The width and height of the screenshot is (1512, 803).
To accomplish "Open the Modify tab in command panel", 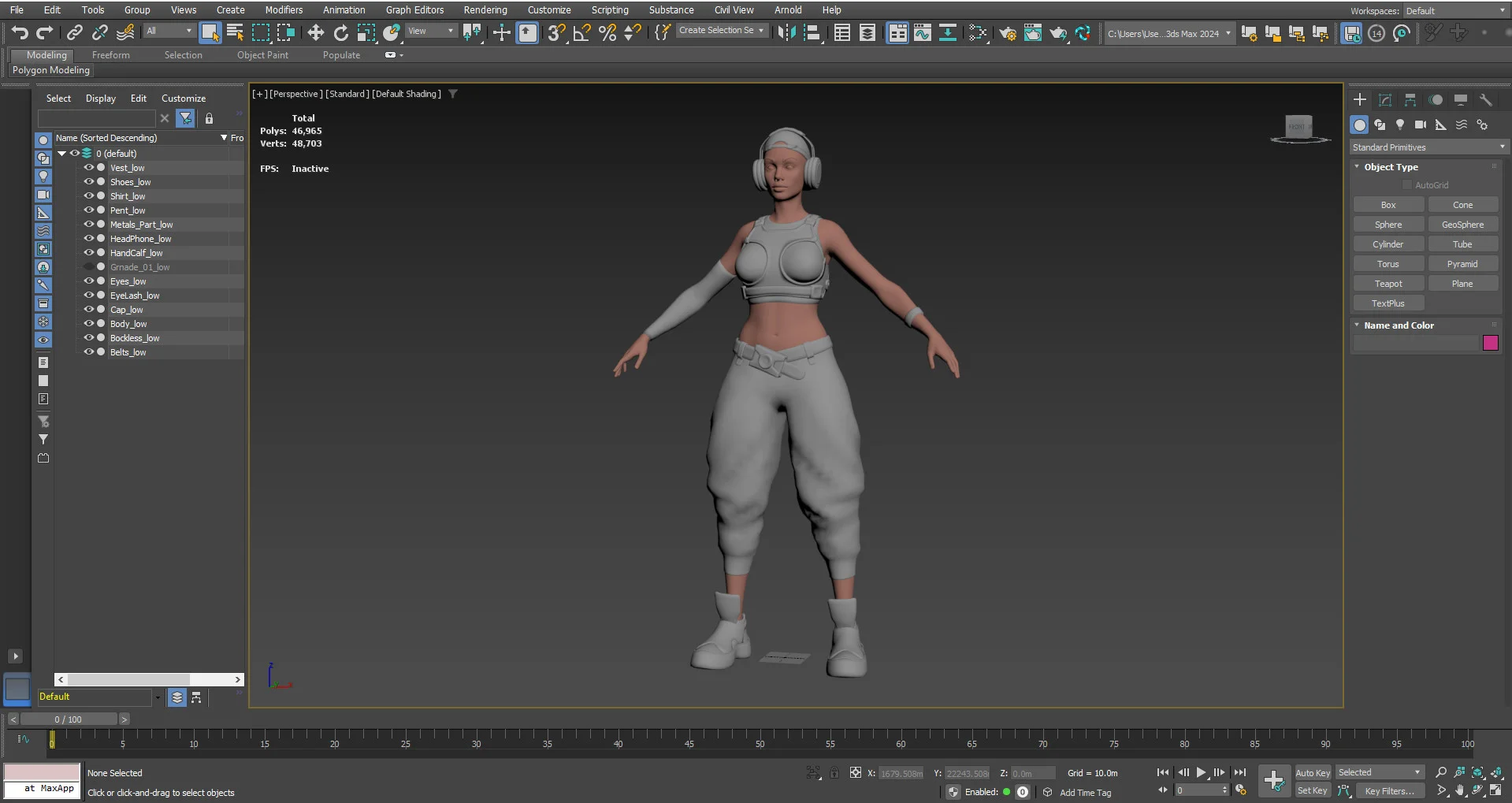I will (1385, 99).
